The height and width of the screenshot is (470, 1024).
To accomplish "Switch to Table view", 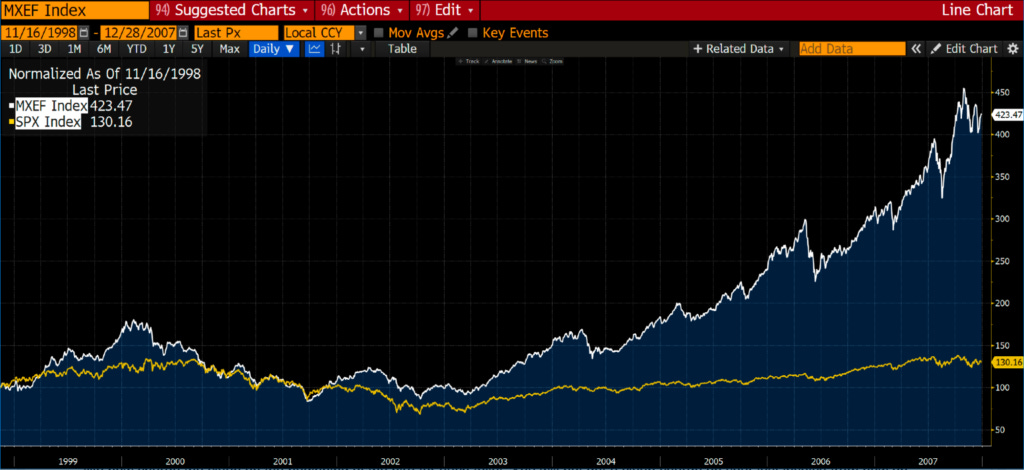I will 402,49.
